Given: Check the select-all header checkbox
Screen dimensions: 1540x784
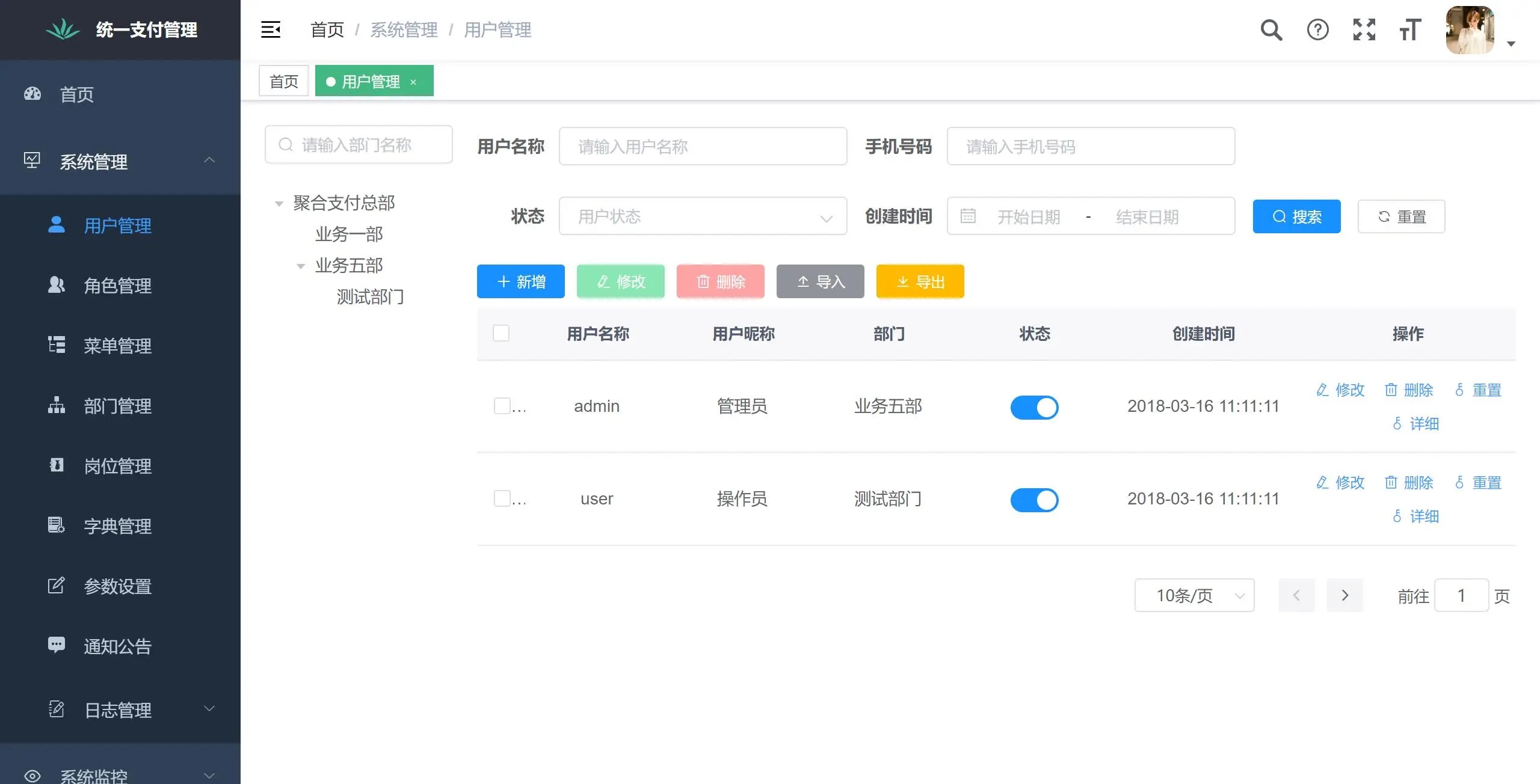Looking at the screenshot, I should click(500, 333).
